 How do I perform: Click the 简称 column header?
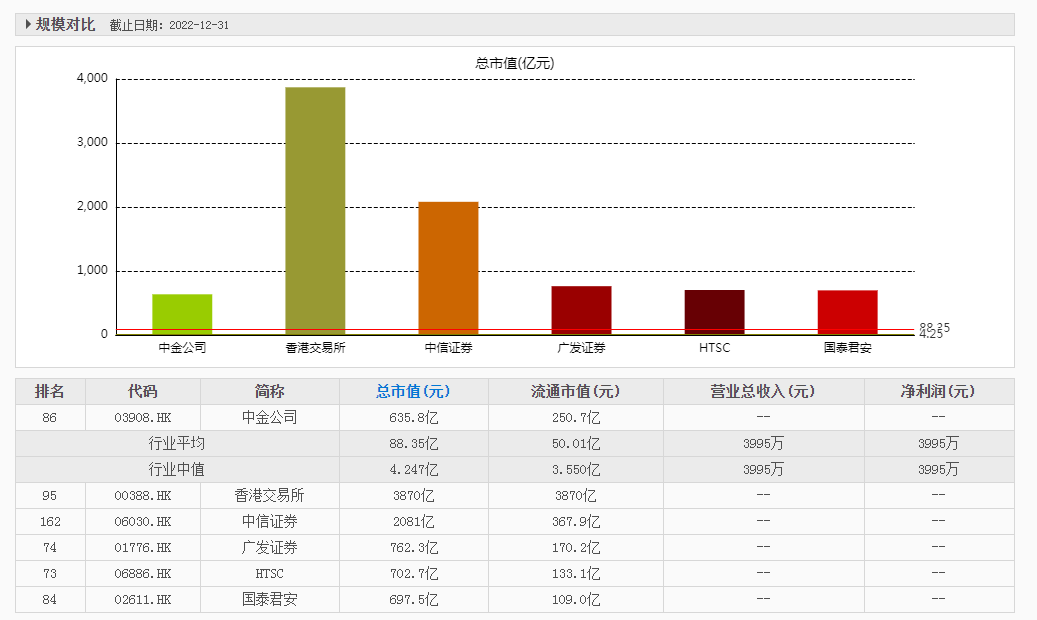coord(269,391)
